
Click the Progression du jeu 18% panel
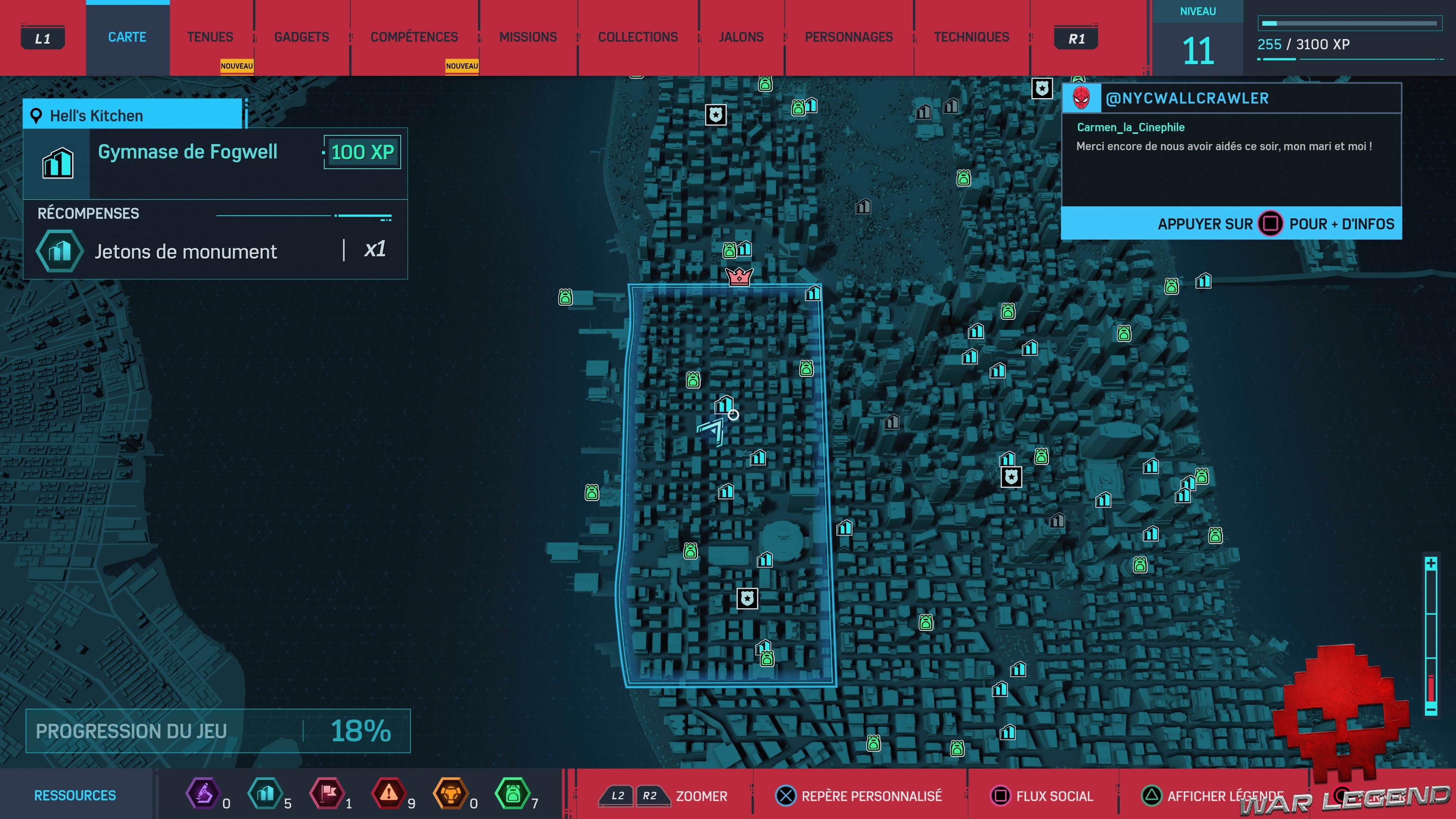[218, 731]
